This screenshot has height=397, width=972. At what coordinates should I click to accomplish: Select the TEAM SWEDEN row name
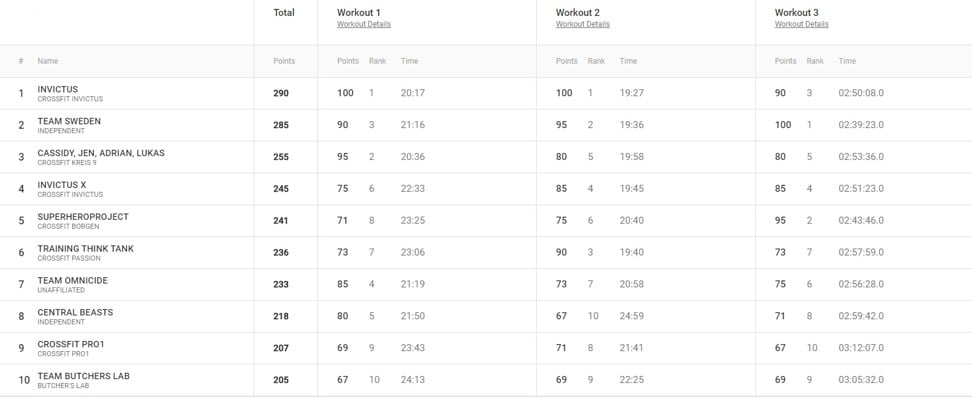pos(69,121)
